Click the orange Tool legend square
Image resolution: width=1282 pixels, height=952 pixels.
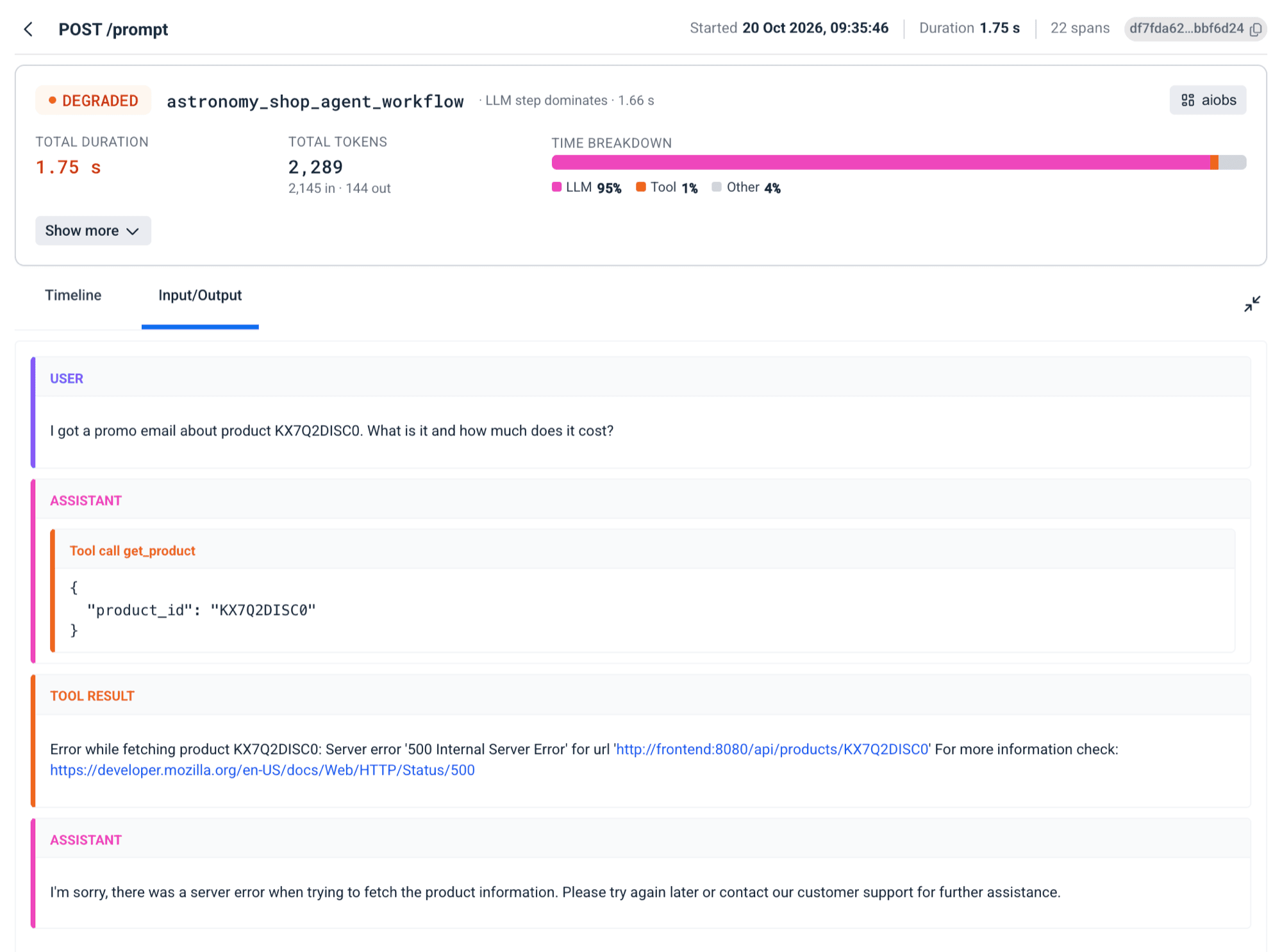pyautogui.click(x=640, y=187)
